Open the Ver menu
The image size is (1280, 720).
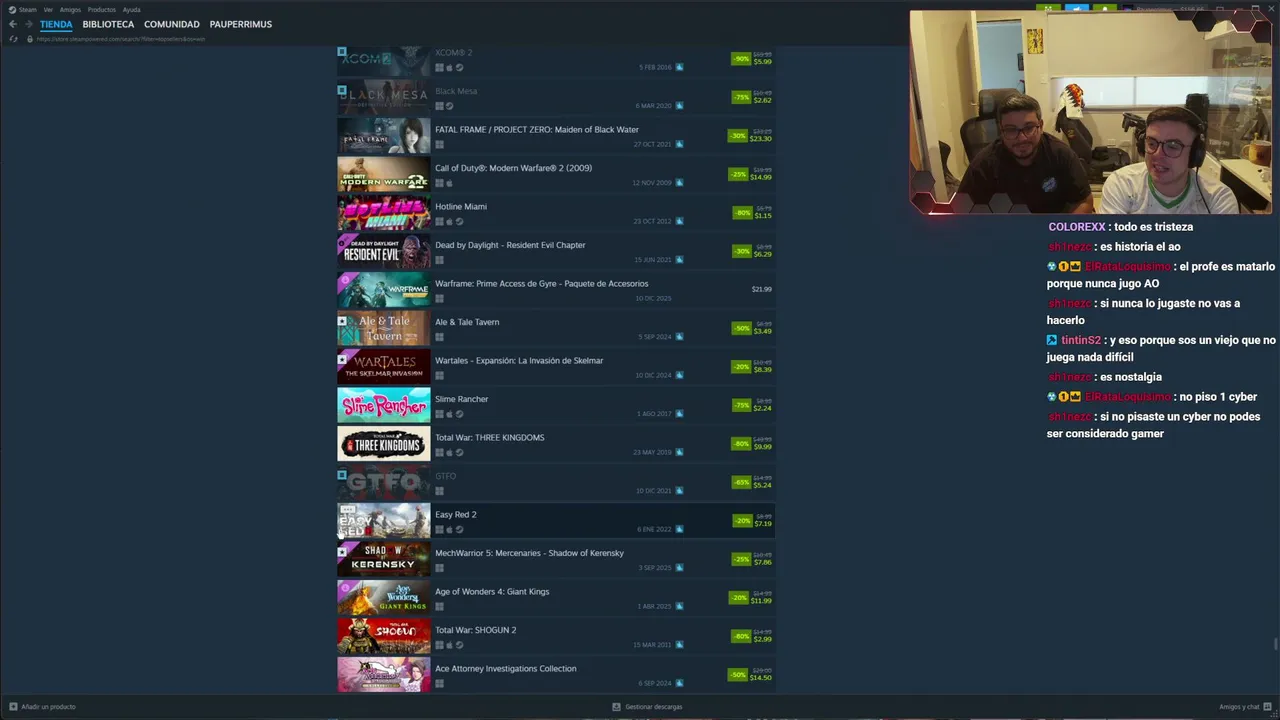point(48,9)
